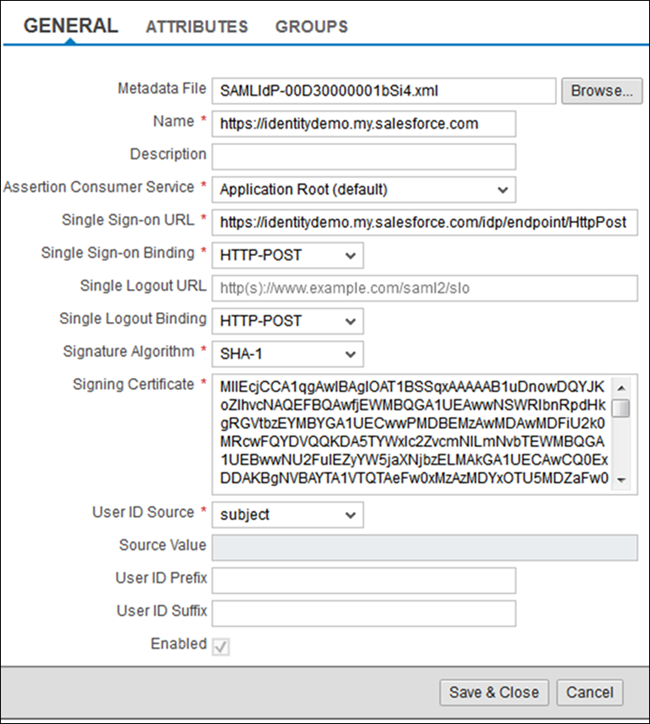
Task: Click the Enabled label text
Action: [x=179, y=644]
